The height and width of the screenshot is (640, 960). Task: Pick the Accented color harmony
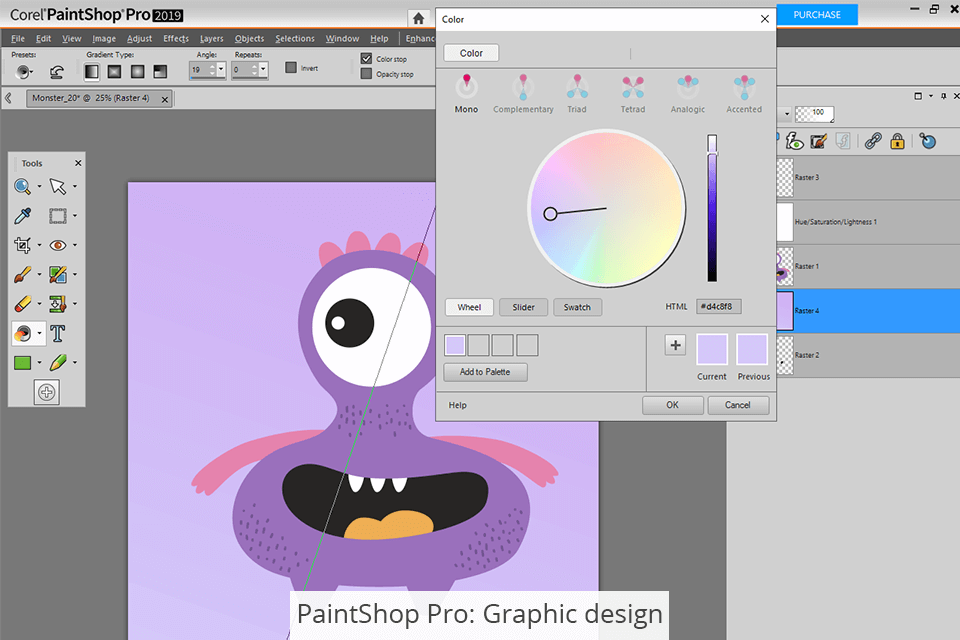(x=744, y=94)
